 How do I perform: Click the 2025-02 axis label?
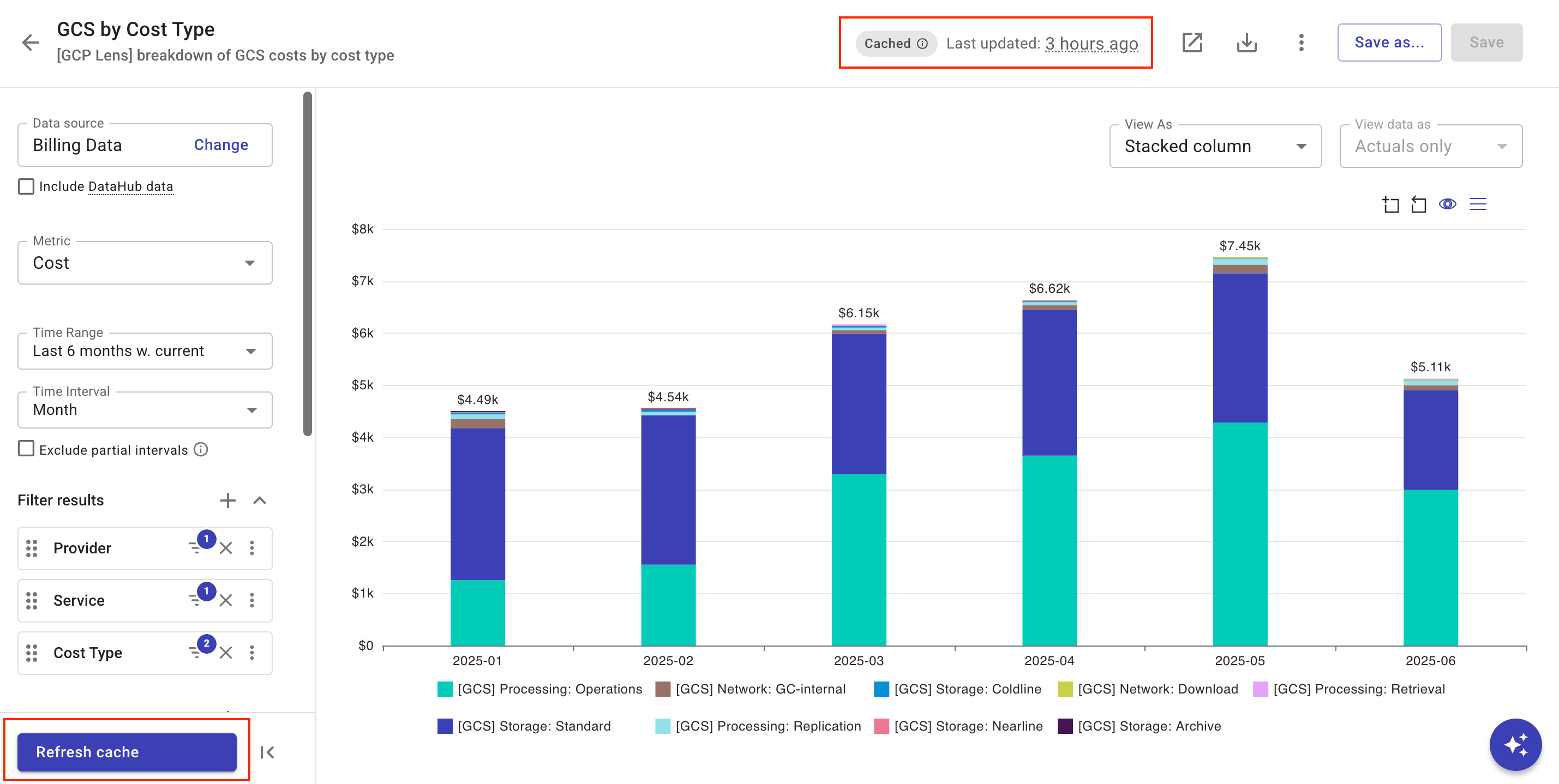[x=668, y=661]
